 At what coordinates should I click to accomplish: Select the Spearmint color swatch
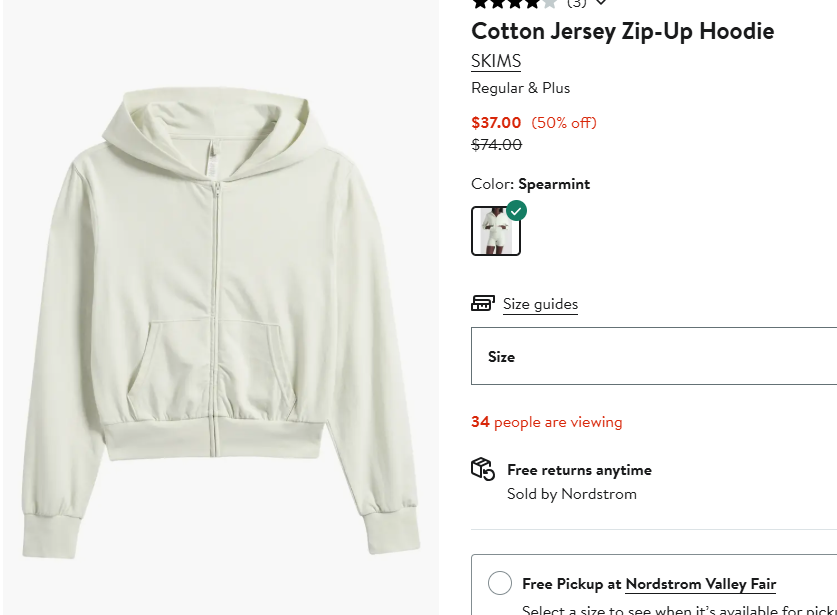point(496,231)
